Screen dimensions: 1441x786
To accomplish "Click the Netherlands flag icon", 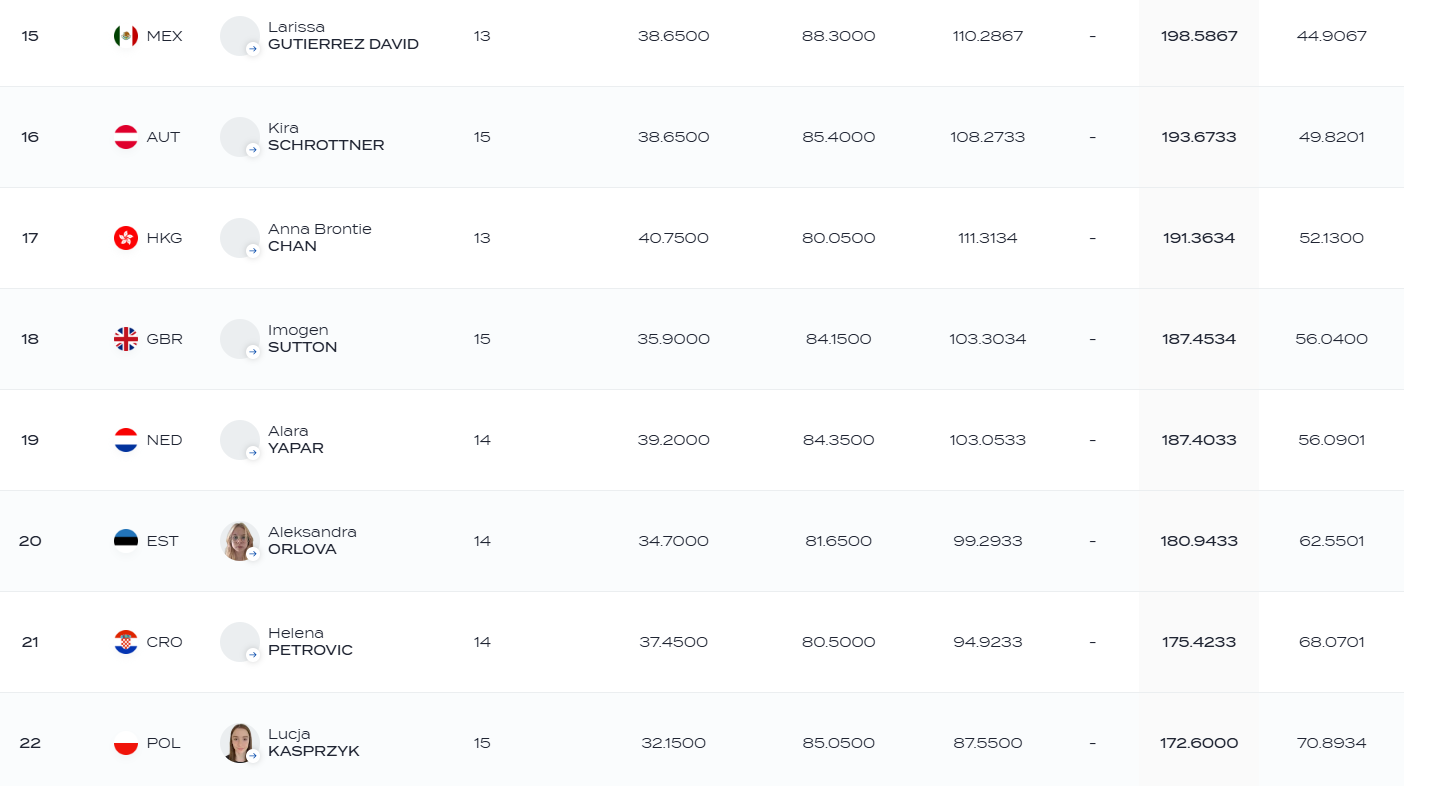I will (x=125, y=440).
